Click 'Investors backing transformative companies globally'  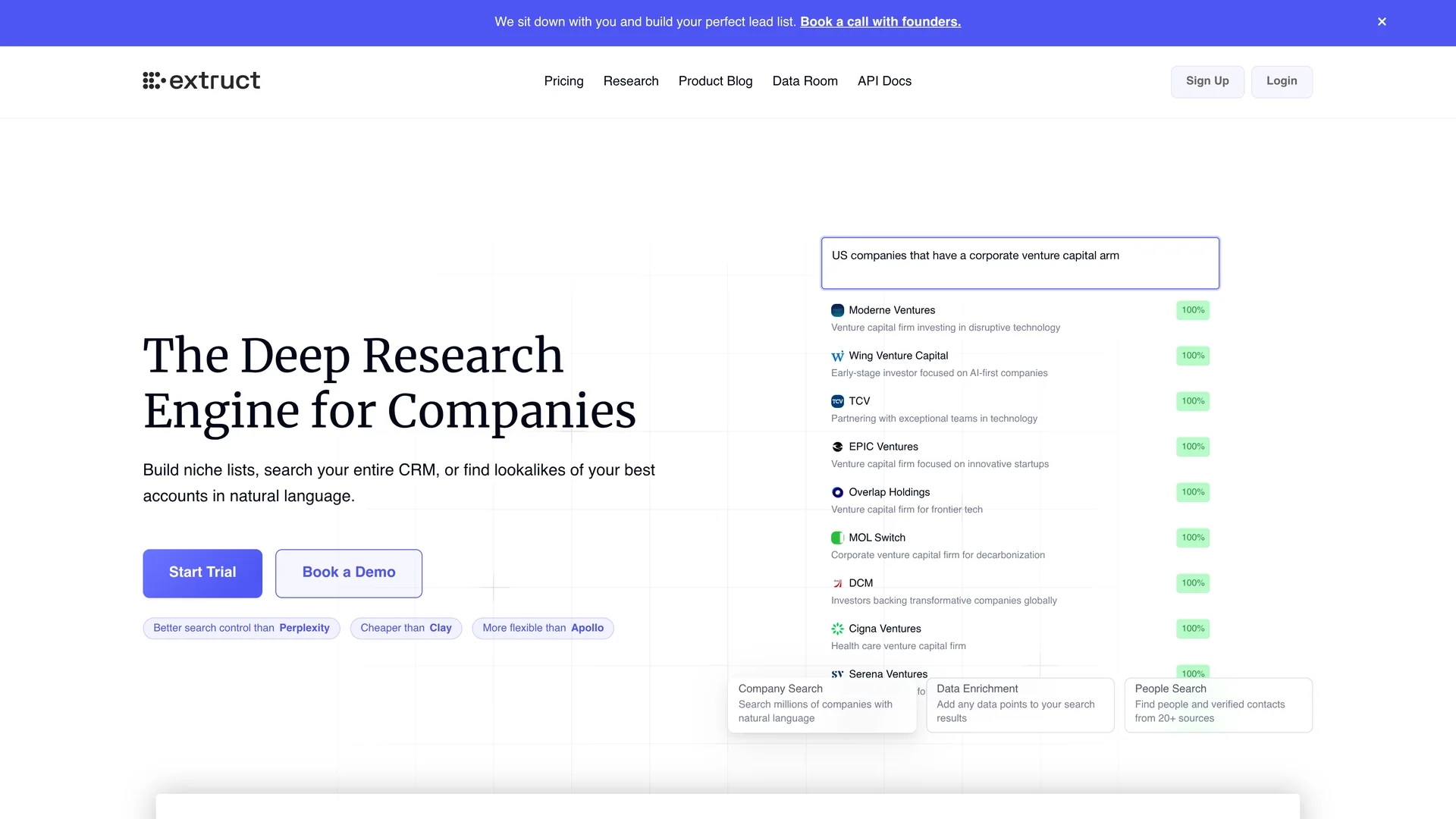click(944, 601)
